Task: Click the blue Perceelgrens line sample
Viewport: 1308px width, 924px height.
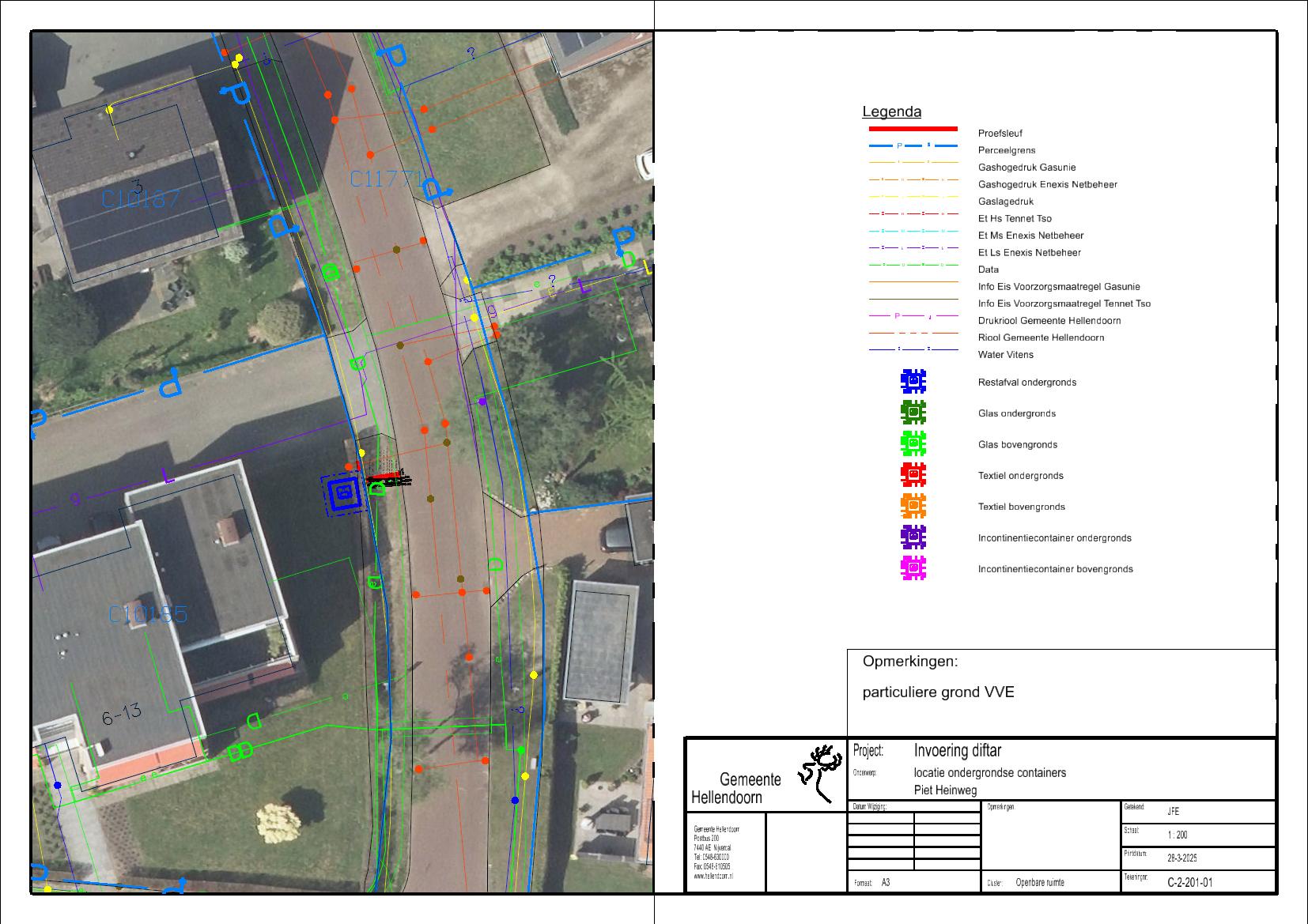Action: (x=913, y=146)
